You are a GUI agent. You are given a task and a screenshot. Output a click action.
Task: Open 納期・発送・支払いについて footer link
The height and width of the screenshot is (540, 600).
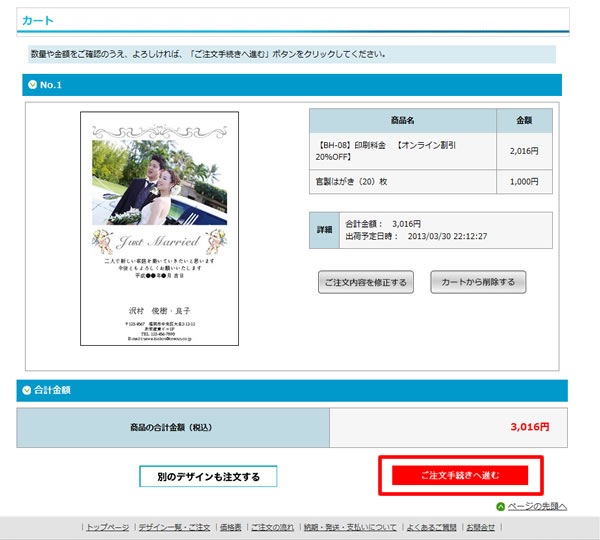(x=350, y=527)
